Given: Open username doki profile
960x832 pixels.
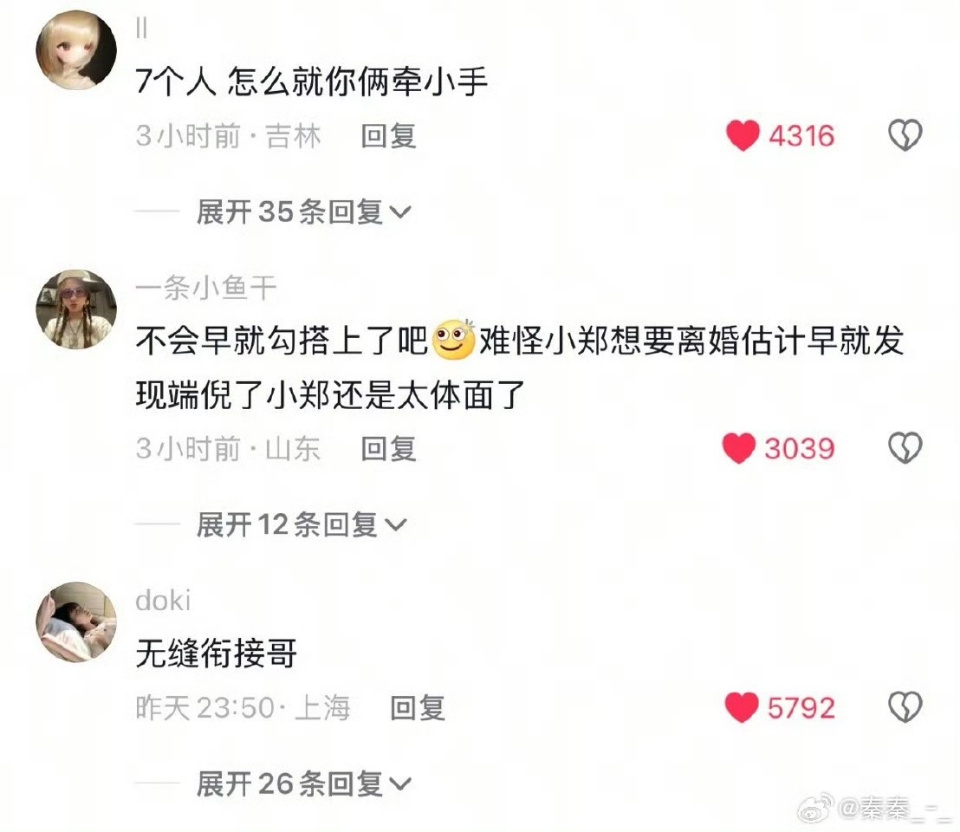Looking at the screenshot, I should click(x=163, y=600).
